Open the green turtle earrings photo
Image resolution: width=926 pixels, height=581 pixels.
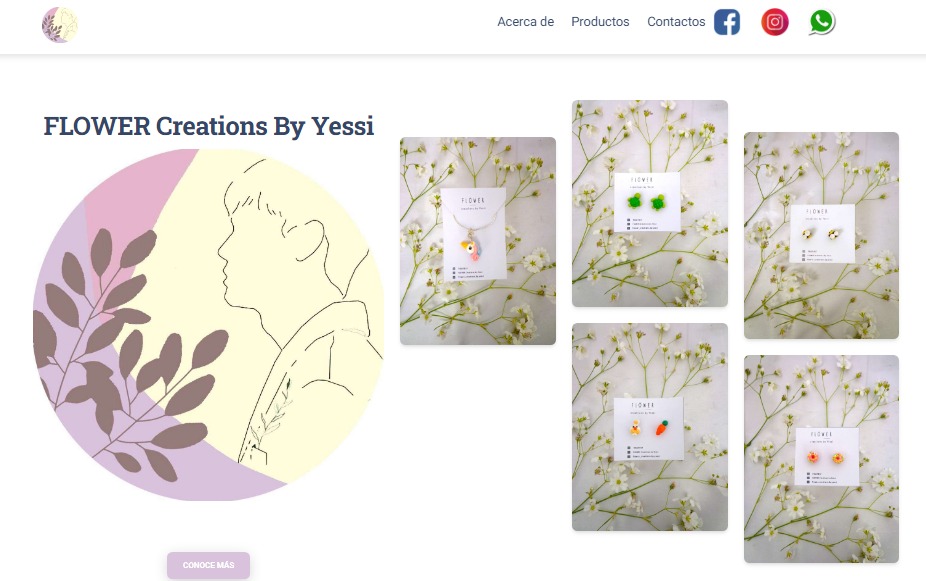pos(650,204)
